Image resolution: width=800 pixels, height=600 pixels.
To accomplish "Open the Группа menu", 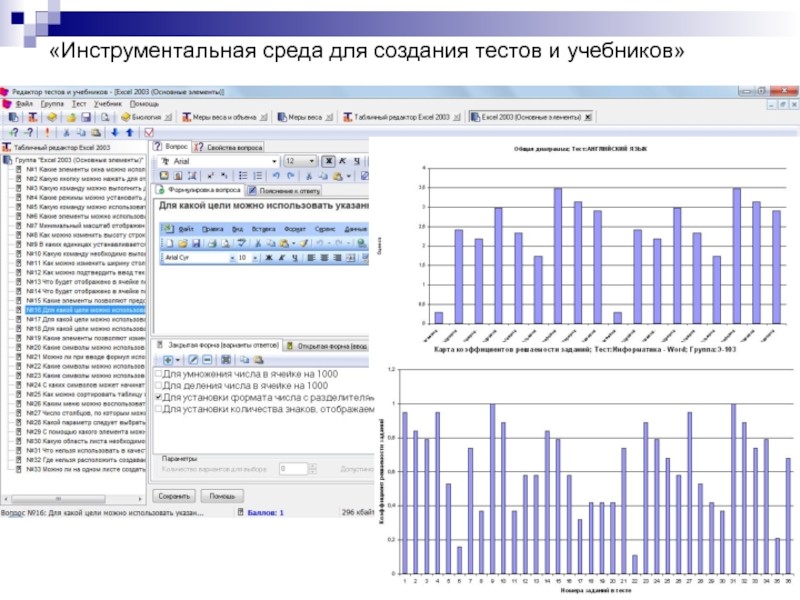I will [x=52, y=104].
